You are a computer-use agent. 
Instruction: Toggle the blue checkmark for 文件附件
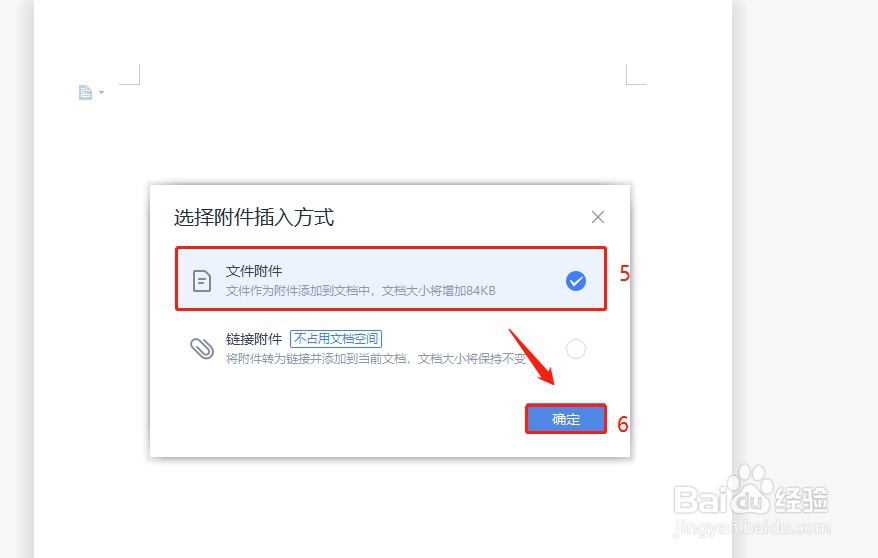(576, 281)
